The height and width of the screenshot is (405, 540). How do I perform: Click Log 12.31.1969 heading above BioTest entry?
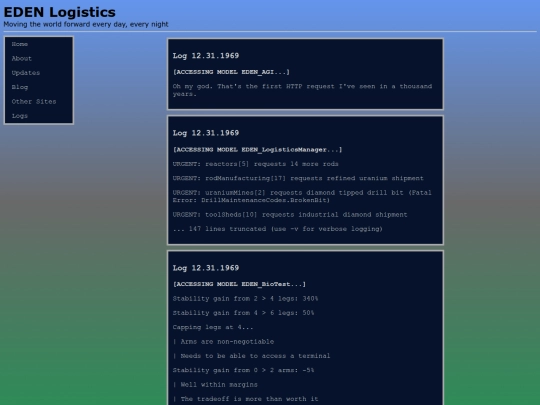click(x=206, y=268)
